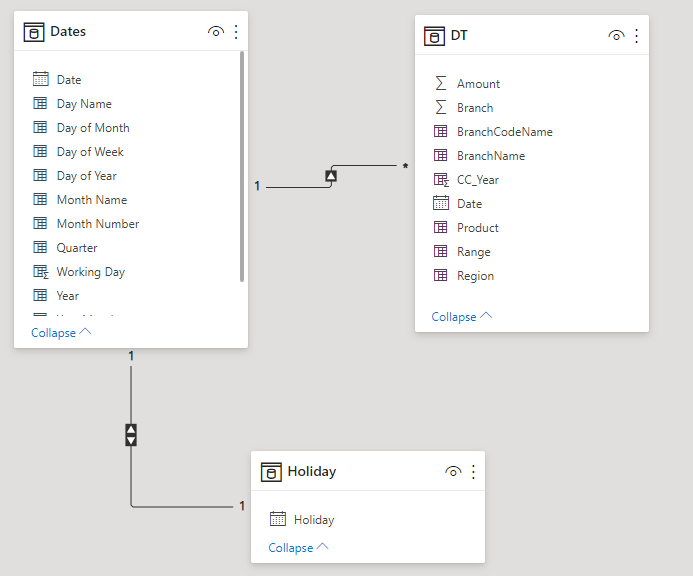Select the Range field
This screenshot has height=576, width=693.
(x=474, y=252)
